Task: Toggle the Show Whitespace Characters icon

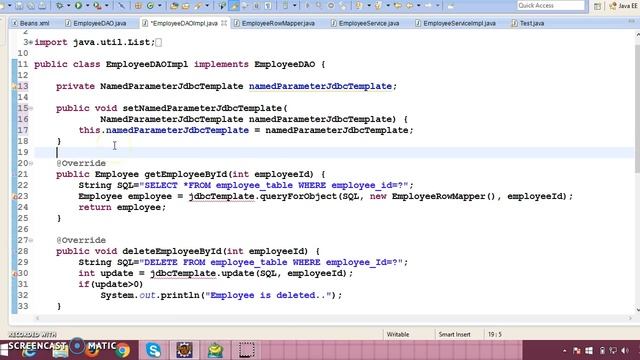Action: click(269, 6)
